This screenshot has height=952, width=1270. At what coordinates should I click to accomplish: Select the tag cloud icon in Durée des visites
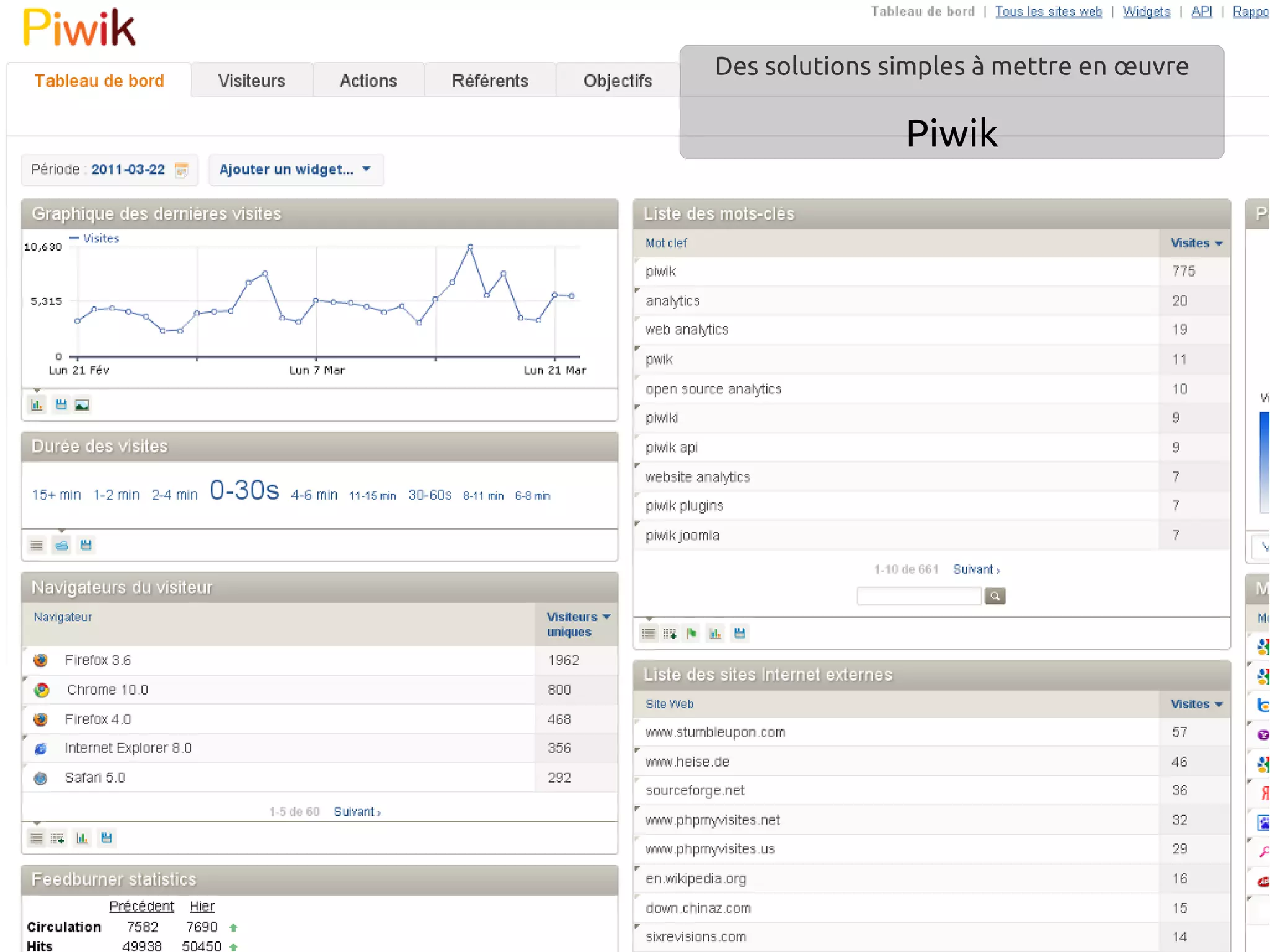coord(61,545)
